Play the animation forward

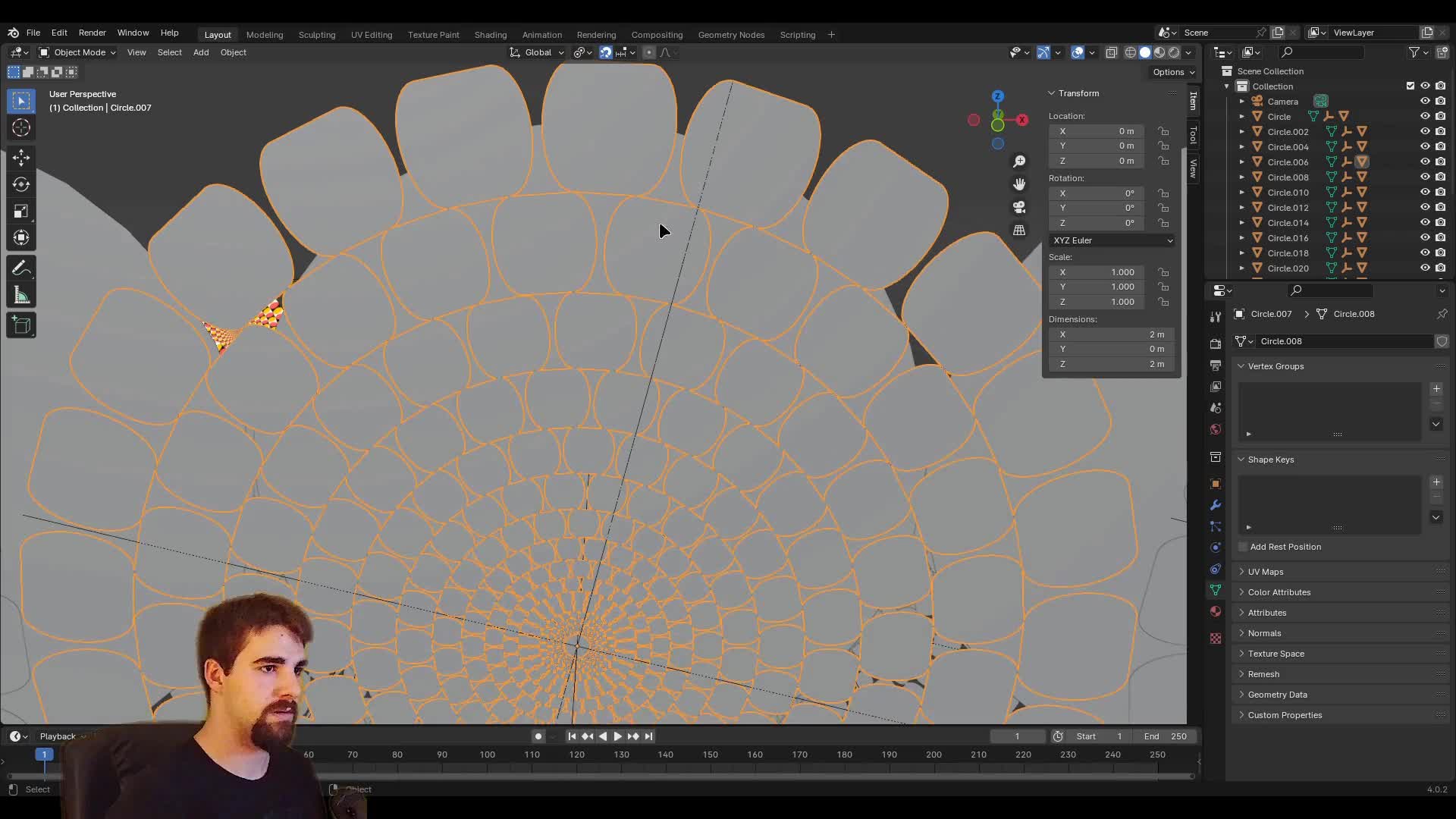(618, 736)
